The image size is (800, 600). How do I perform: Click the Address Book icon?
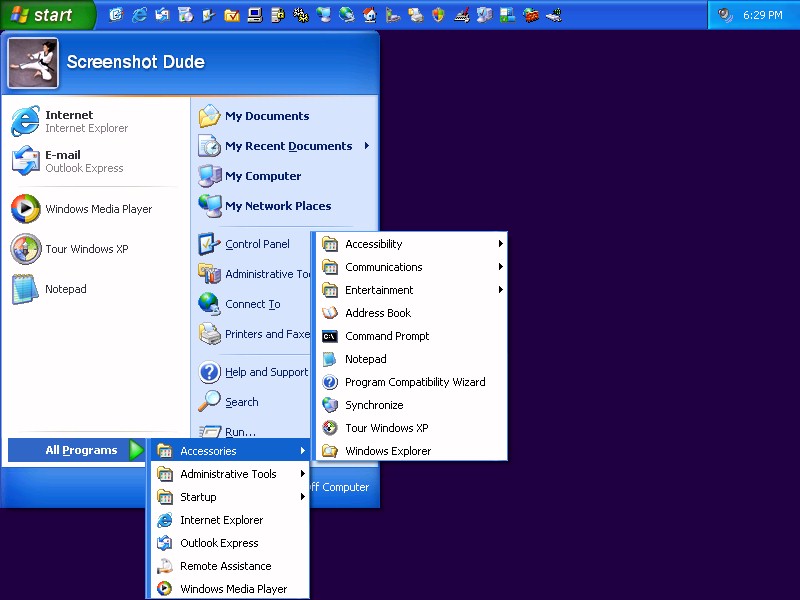[330, 313]
